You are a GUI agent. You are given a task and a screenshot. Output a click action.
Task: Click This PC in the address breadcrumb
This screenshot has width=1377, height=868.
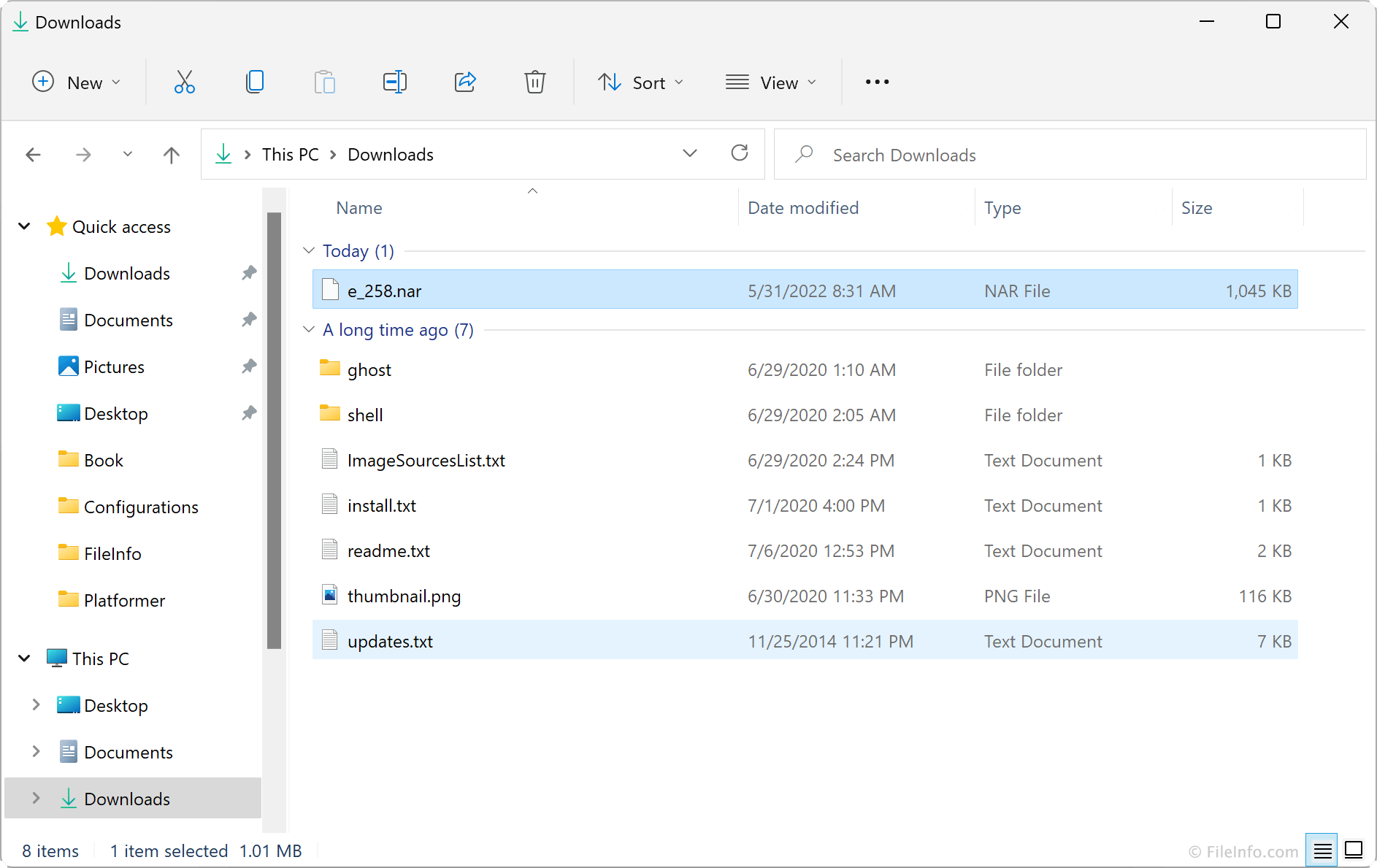click(291, 155)
